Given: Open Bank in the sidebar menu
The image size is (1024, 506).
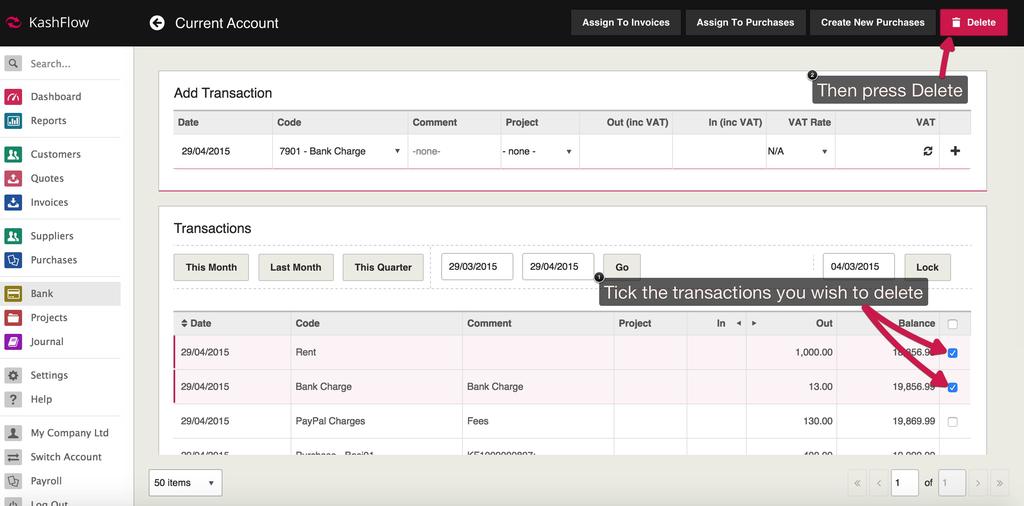Looking at the screenshot, I should (x=42, y=294).
